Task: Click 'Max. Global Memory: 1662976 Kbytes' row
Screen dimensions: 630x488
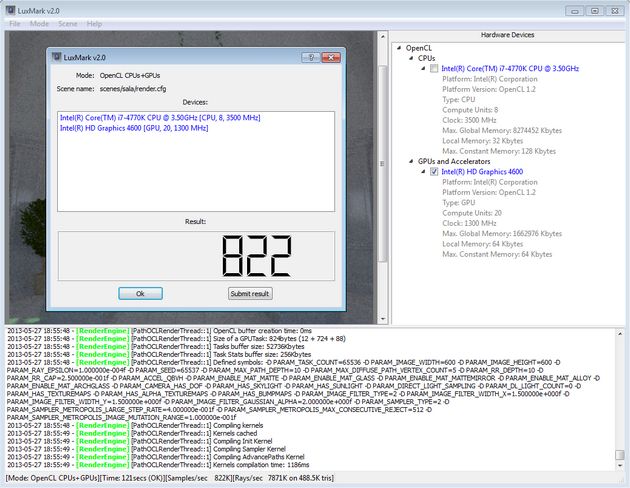Action: coord(502,234)
